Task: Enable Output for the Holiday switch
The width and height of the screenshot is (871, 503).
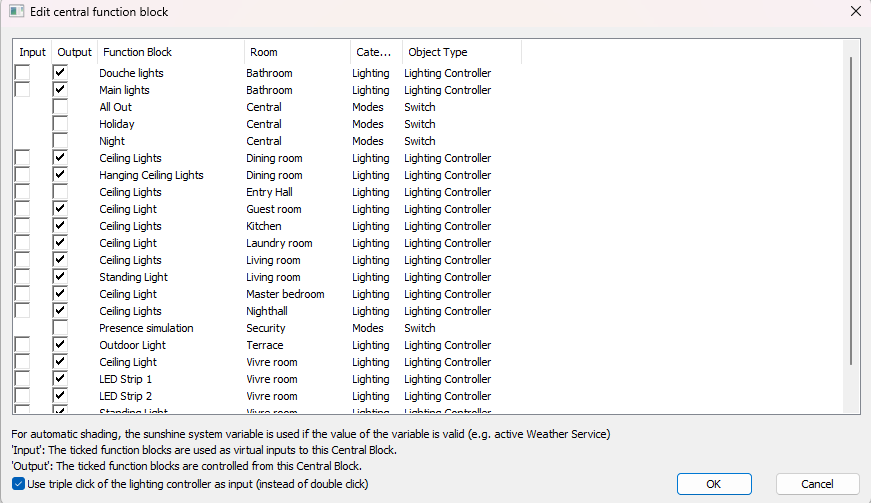Action: click(60, 124)
